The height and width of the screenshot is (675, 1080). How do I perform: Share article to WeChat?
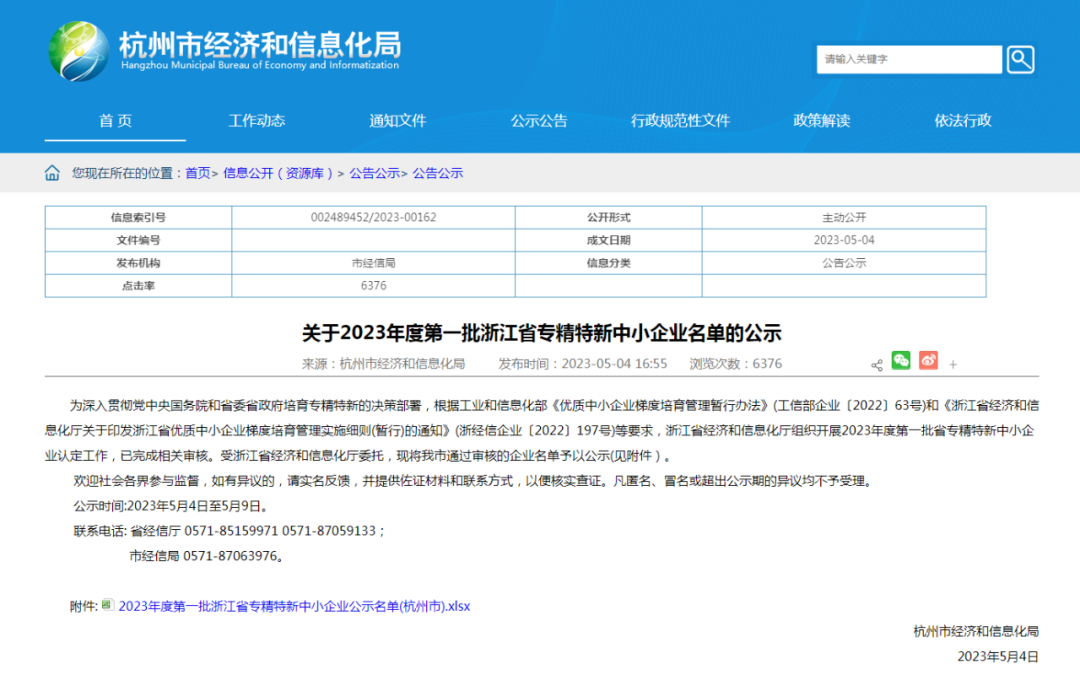click(x=901, y=361)
